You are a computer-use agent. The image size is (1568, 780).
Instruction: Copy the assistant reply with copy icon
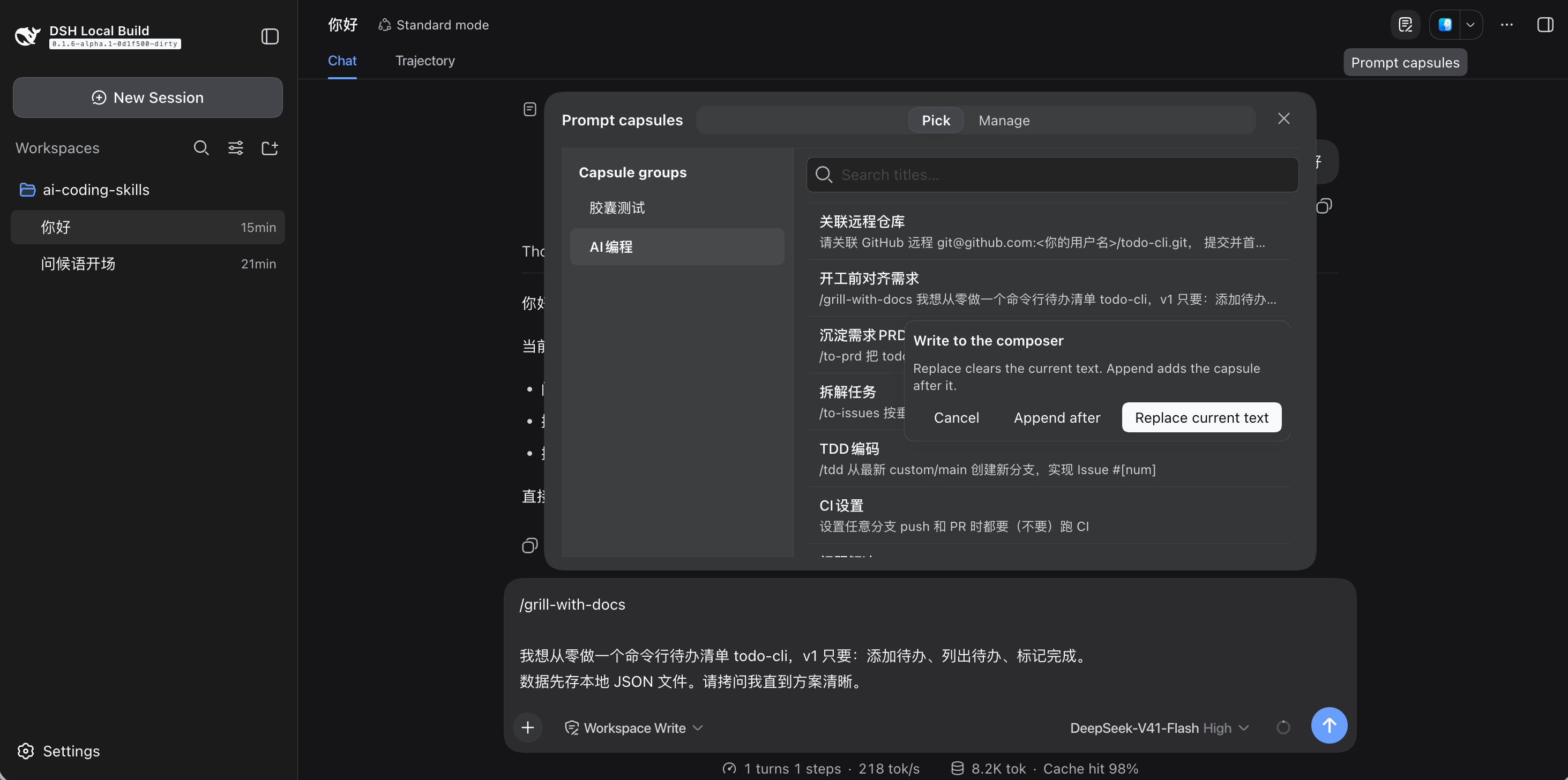coord(529,545)
